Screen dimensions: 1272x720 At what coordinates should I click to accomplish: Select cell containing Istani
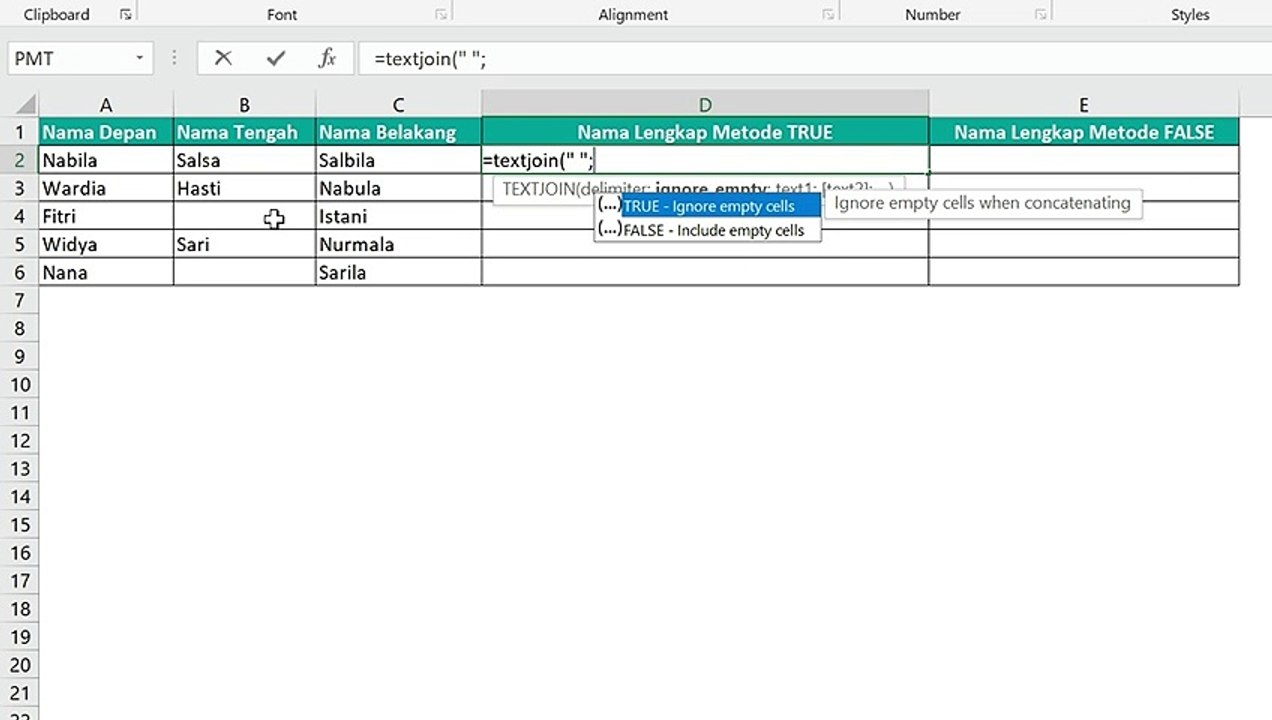[398, 216]
